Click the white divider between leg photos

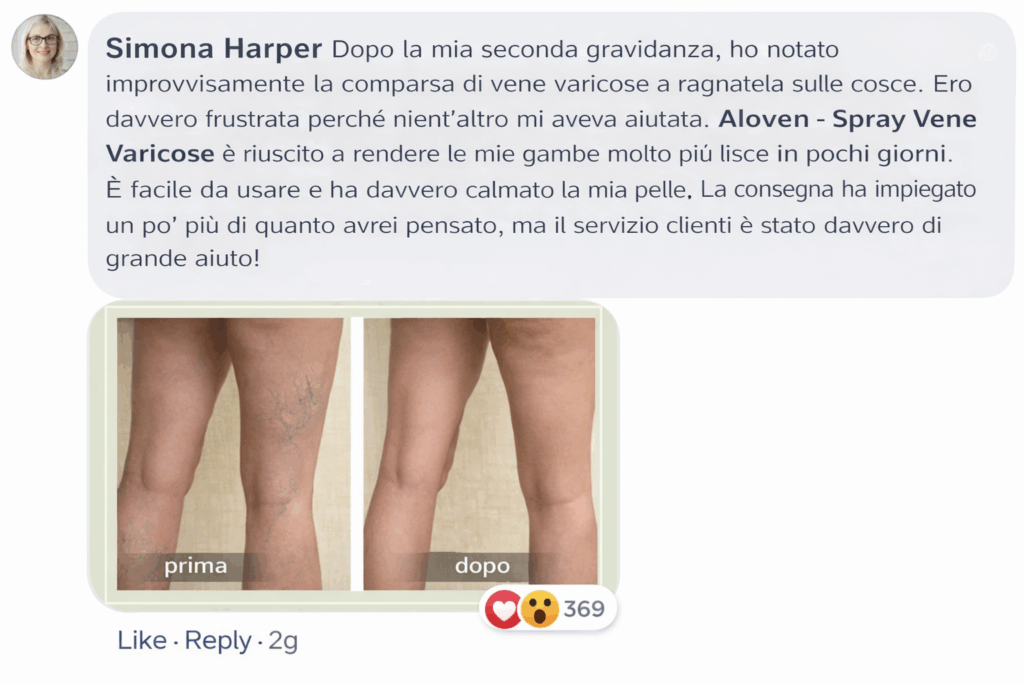pos(357,454)
